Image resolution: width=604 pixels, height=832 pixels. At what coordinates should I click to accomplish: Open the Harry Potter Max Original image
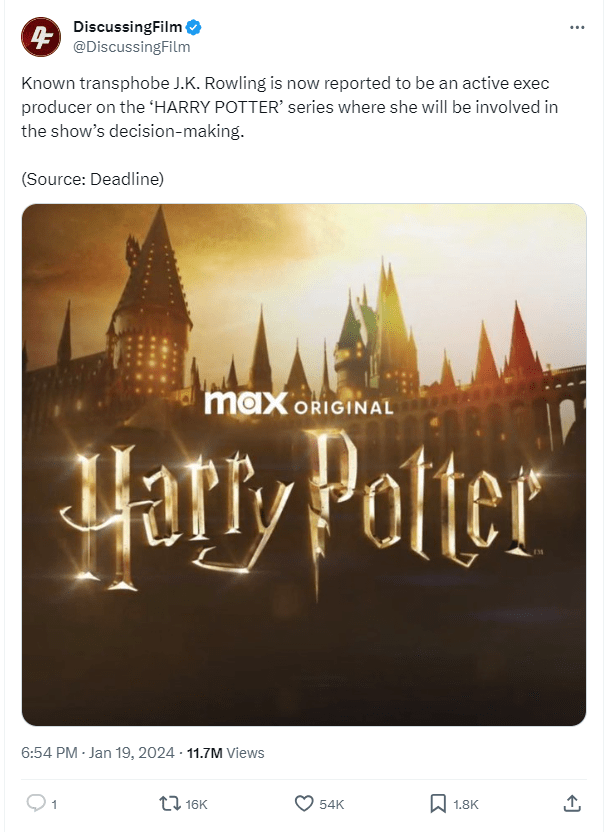coord(304,464)
